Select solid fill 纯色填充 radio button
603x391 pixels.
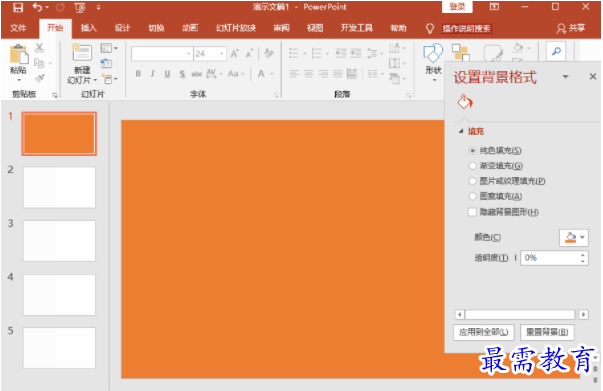(x=472, y=150)
